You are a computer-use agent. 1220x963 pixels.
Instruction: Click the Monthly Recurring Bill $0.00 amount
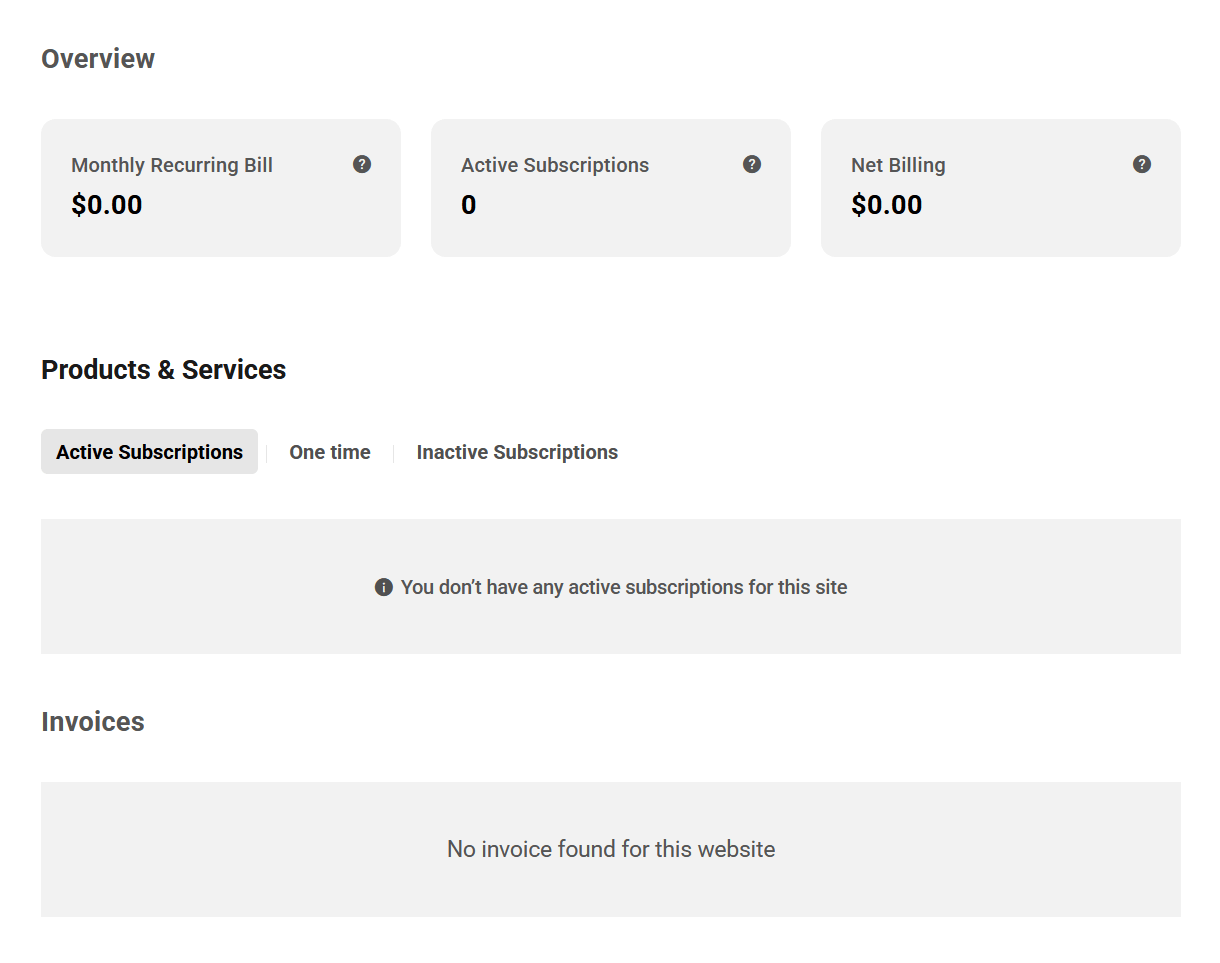[107, 205]
